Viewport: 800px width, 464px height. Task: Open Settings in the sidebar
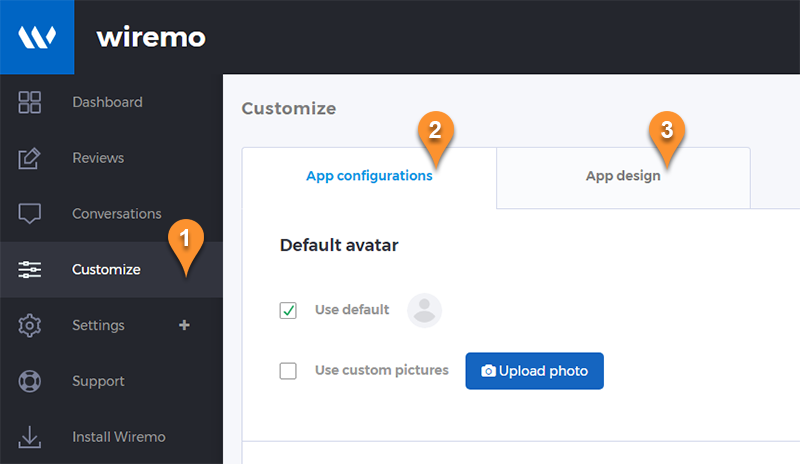tap(111, 325)
